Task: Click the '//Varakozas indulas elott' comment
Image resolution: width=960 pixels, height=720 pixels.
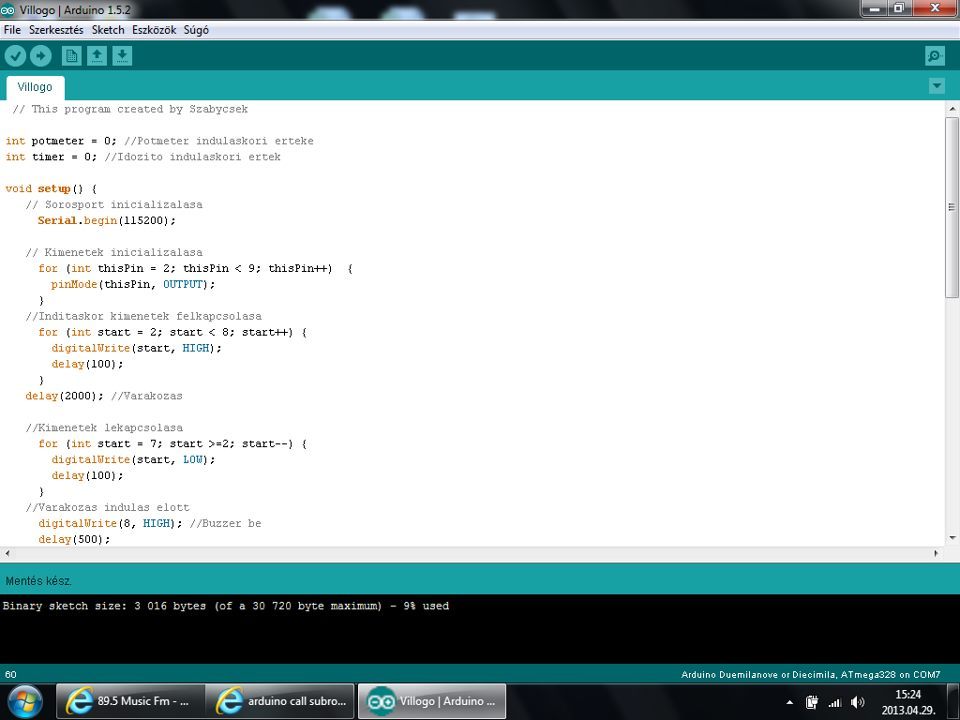Action: point(107,507)
